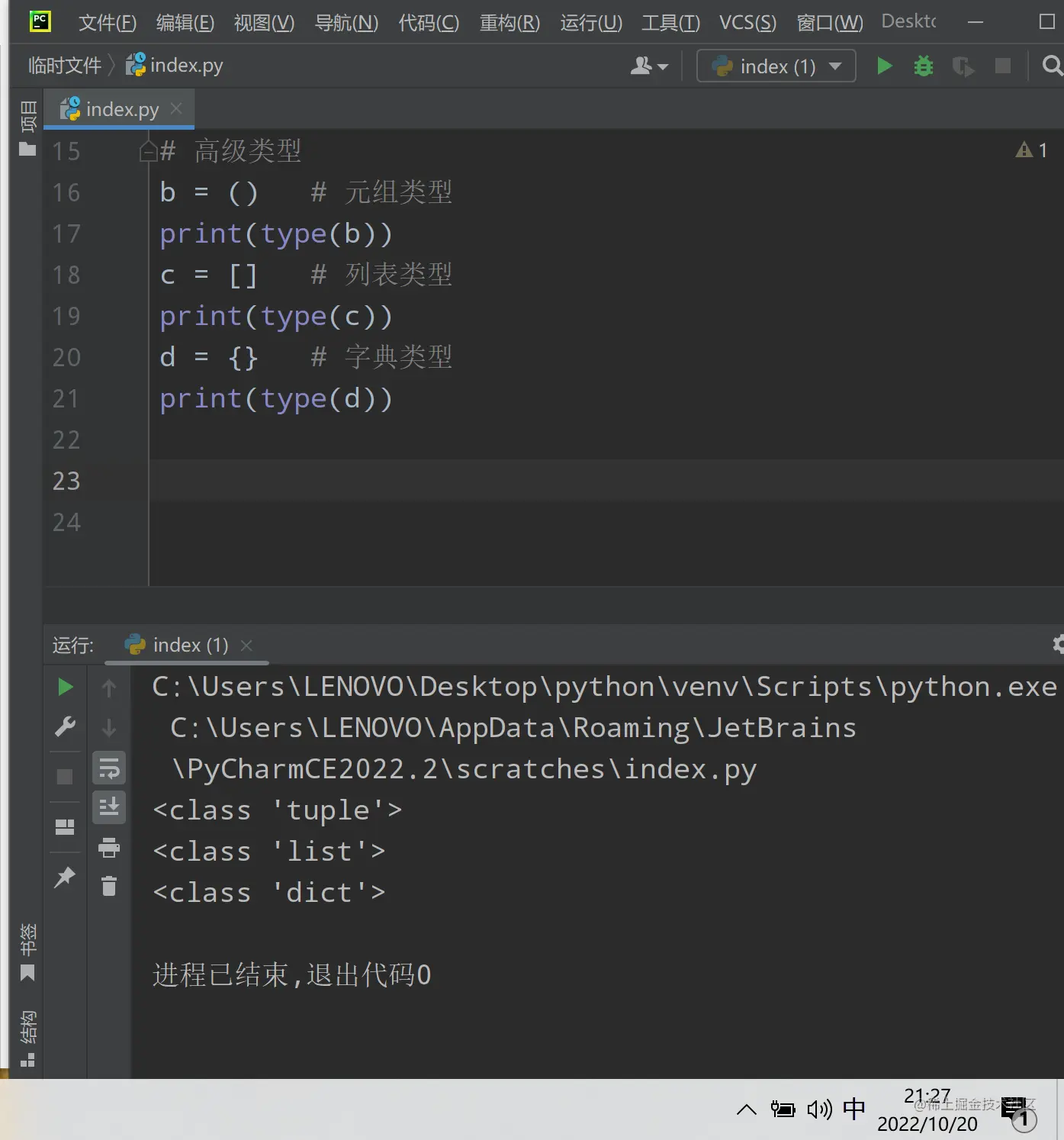
Task: Click the <class 'dict'> output line
Action: 269,893
